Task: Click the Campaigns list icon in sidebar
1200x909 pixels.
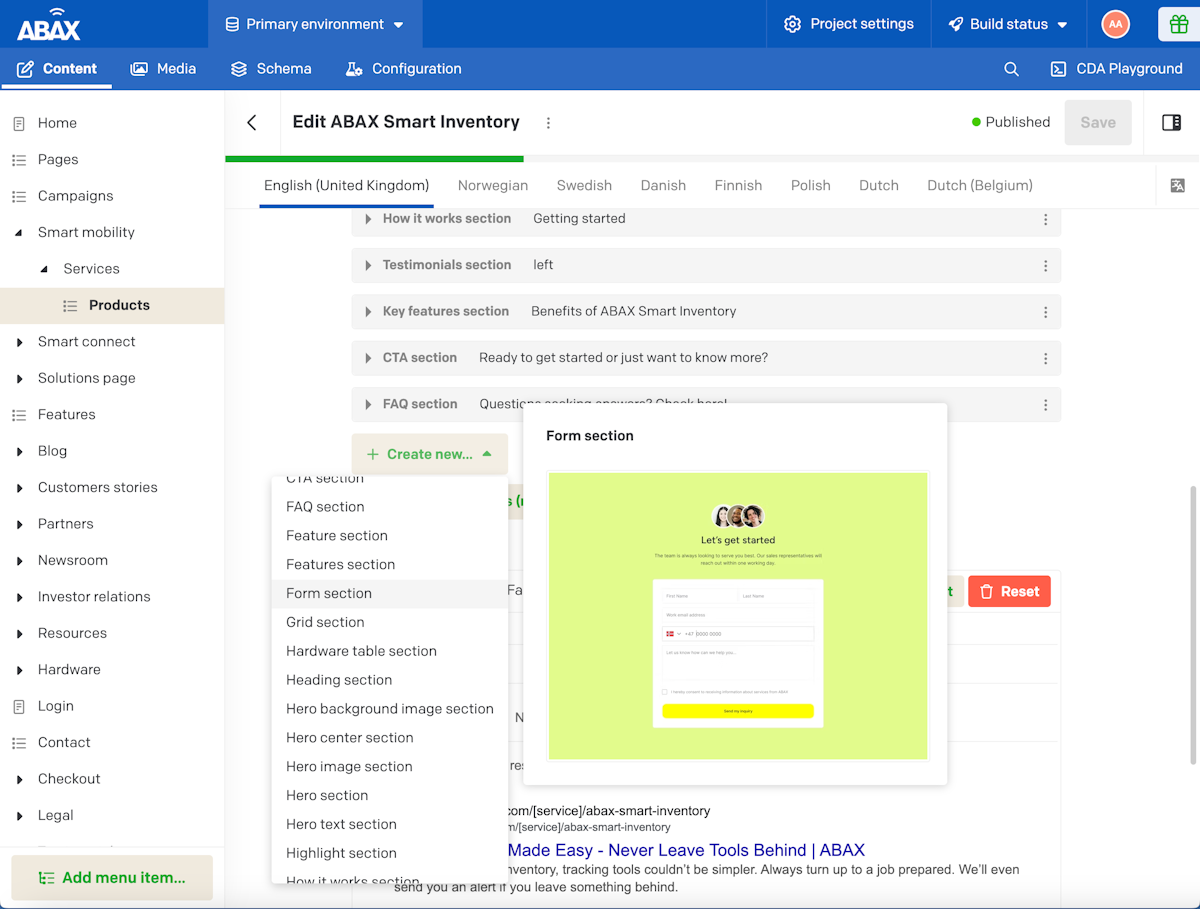Action: click(x=18, y=196)
